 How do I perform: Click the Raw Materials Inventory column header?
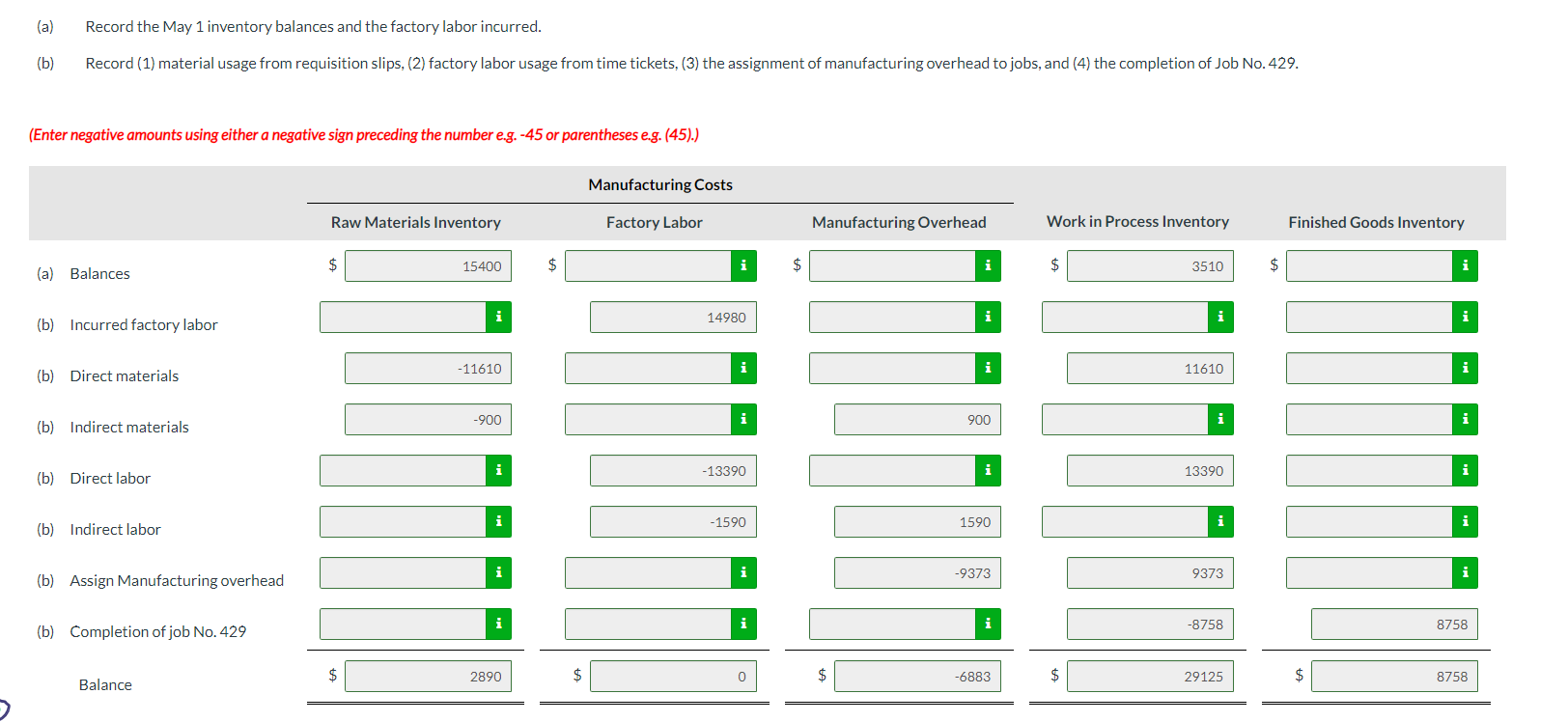pyautogui.click(x=416, y=222)
